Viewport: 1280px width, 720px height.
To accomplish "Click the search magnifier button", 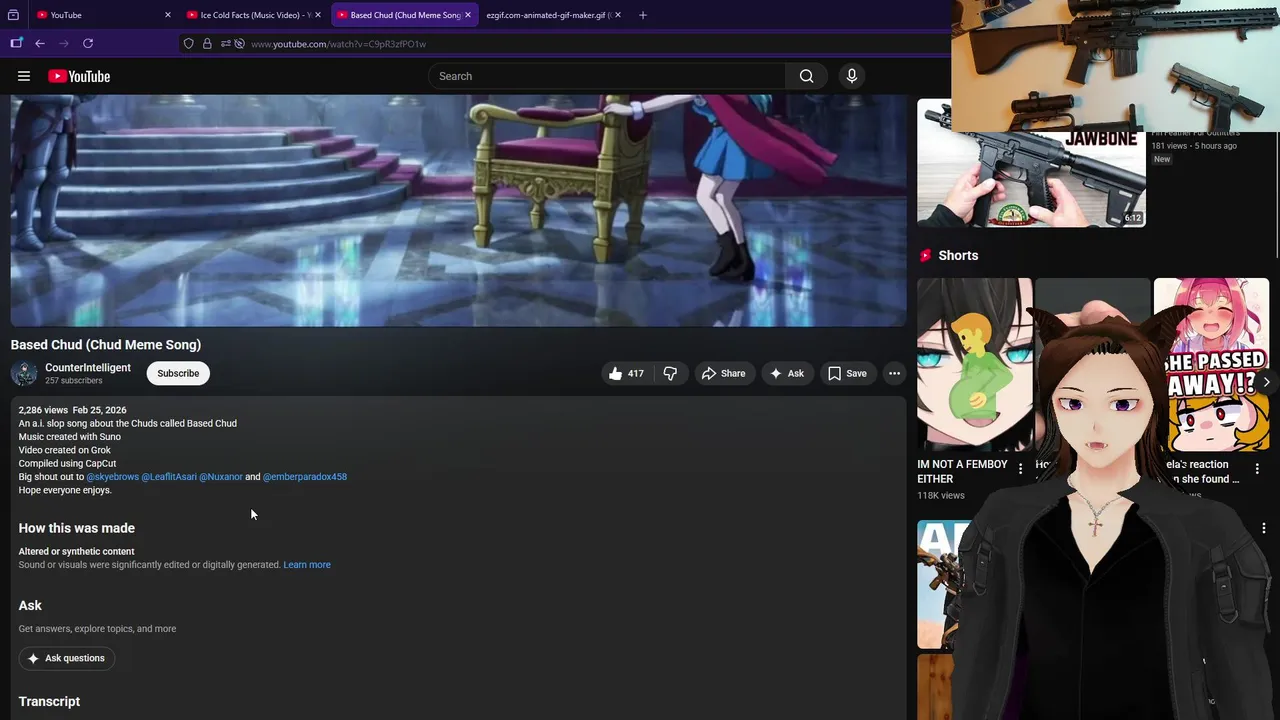I will 807,76.
